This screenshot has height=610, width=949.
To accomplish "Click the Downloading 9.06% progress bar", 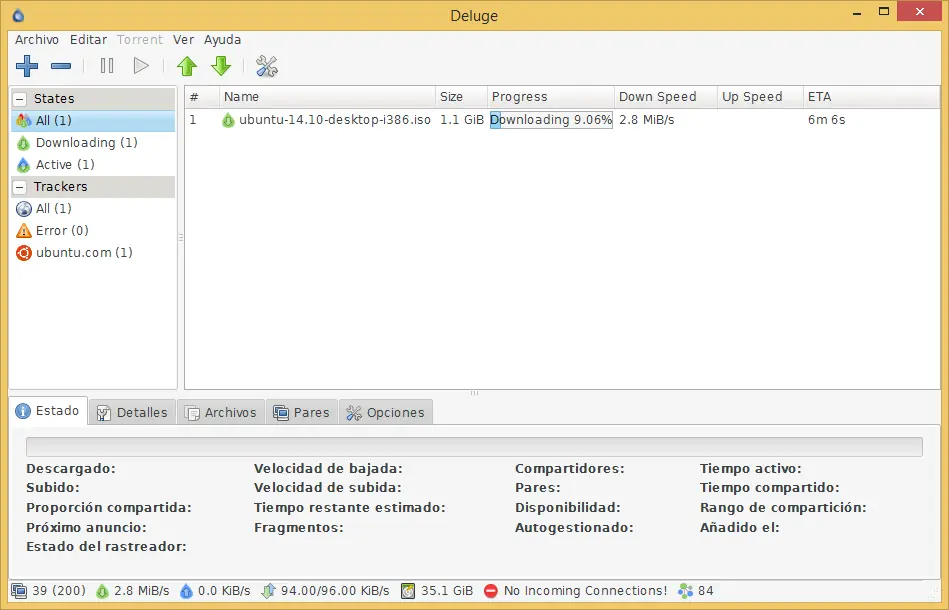I will pyautogui.click(x=551, y=120).
